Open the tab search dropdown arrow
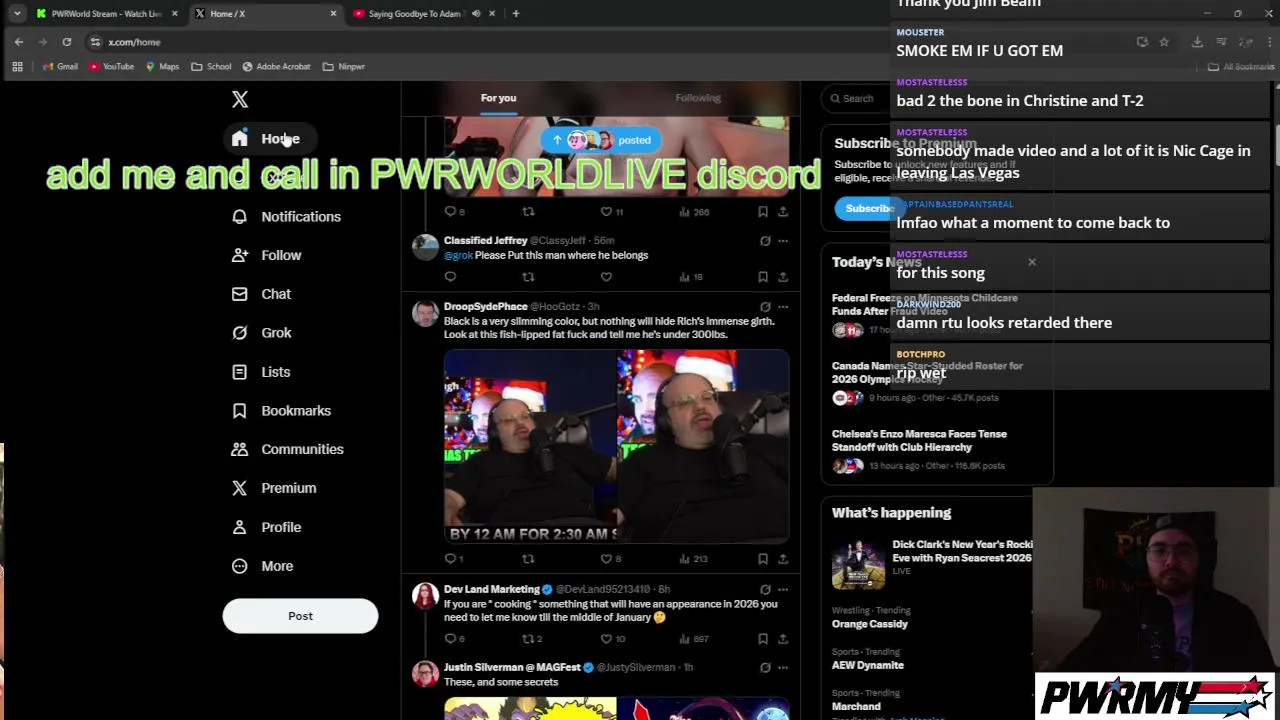 pos(17,14)
